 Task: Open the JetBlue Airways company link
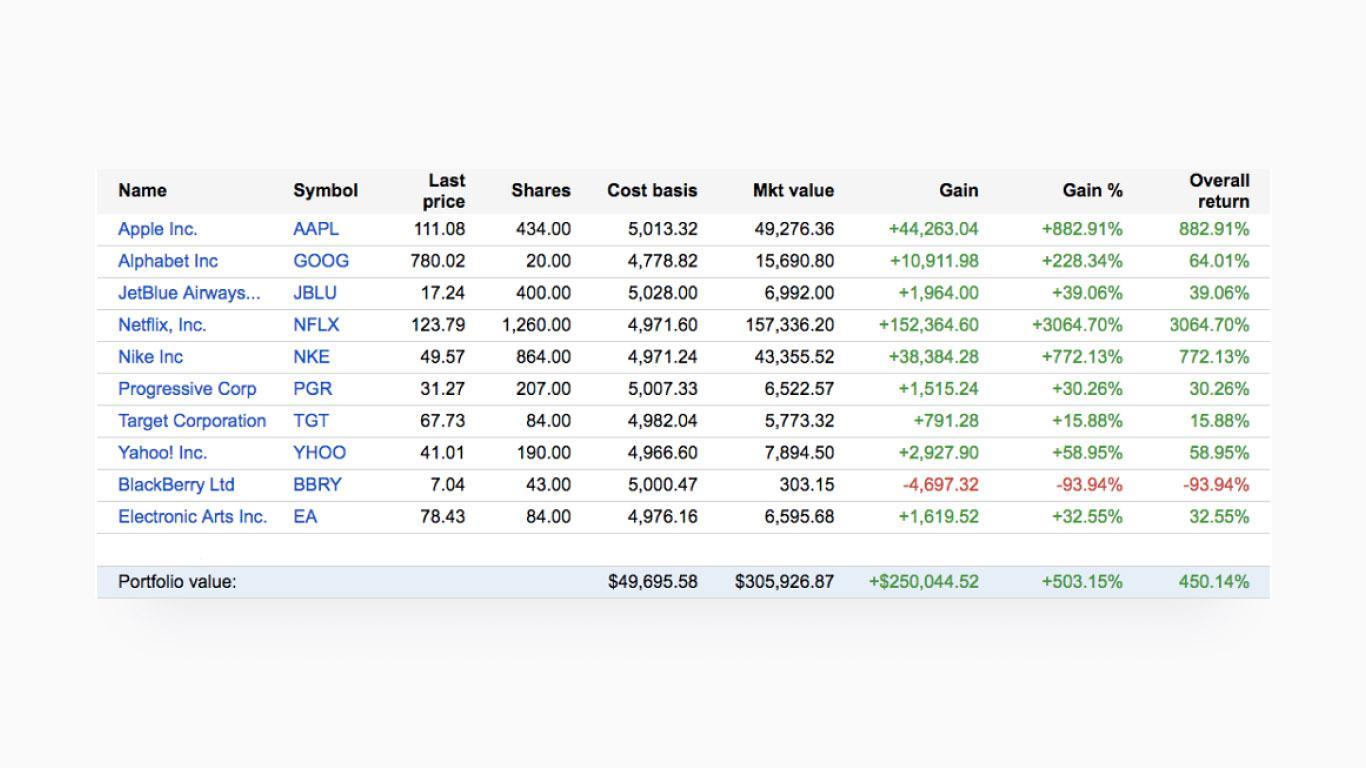tap(189, 293)
